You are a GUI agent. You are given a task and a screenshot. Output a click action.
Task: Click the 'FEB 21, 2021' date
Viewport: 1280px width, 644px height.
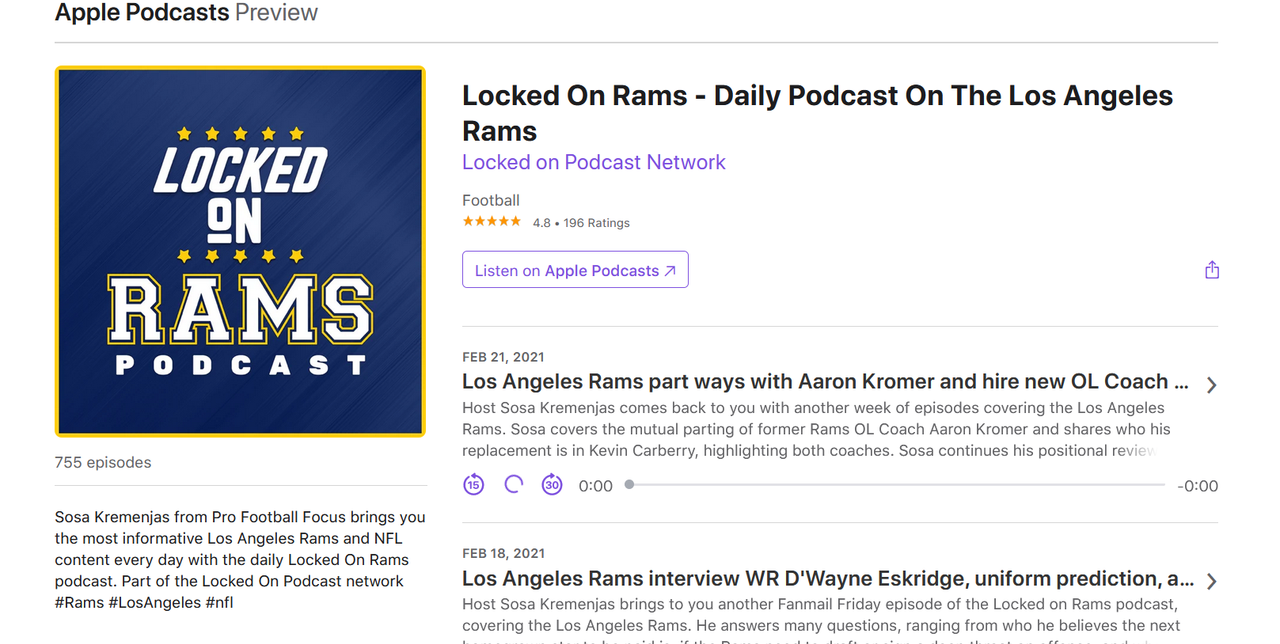[503, 357]
